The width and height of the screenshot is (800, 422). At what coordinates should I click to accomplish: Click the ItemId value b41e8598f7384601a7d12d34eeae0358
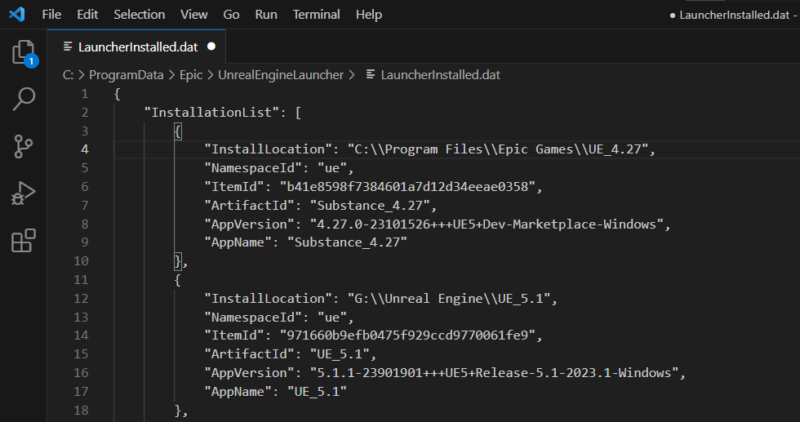tap(407, 187)
